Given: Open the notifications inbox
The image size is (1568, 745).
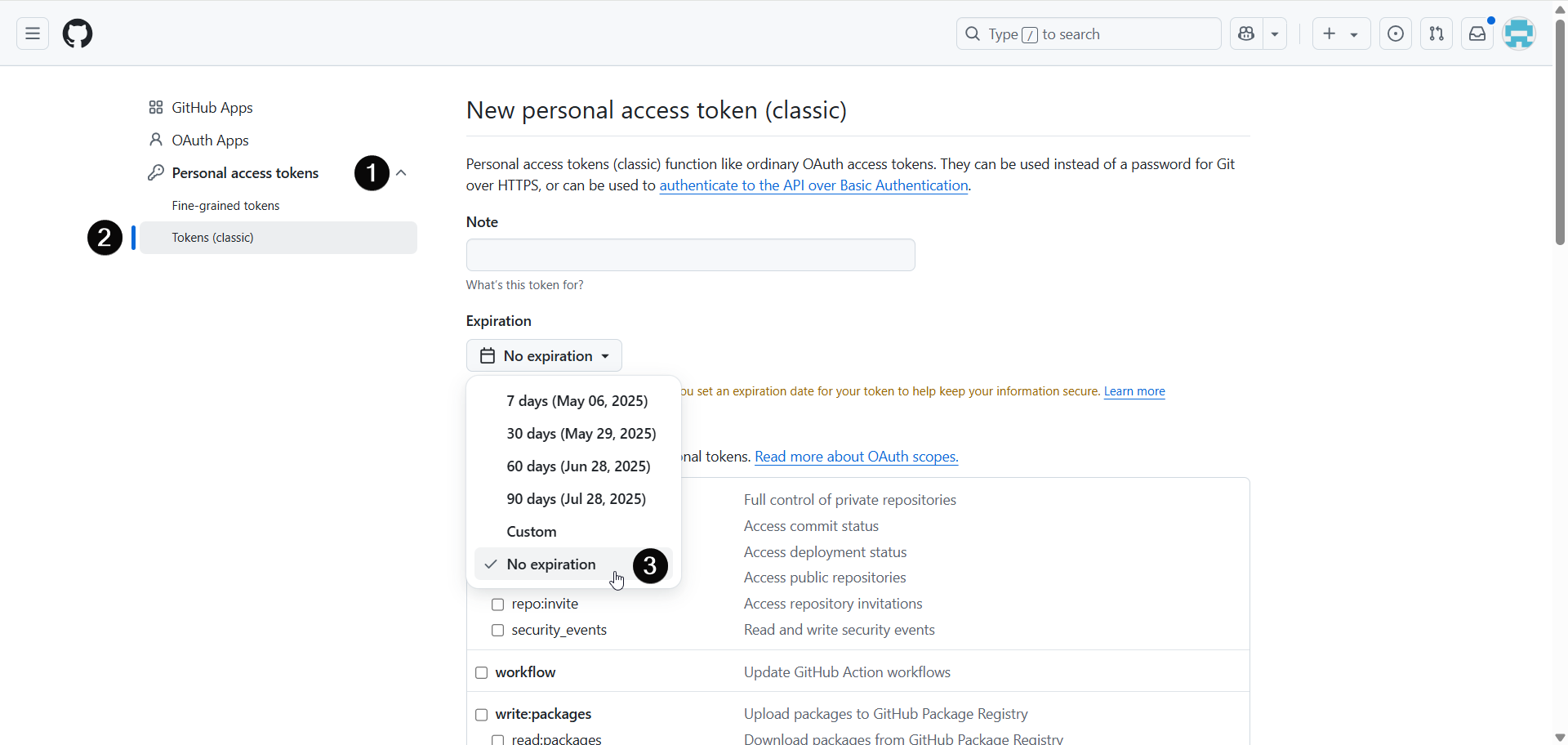Looking at the screenshot, I should [1478, 33].
